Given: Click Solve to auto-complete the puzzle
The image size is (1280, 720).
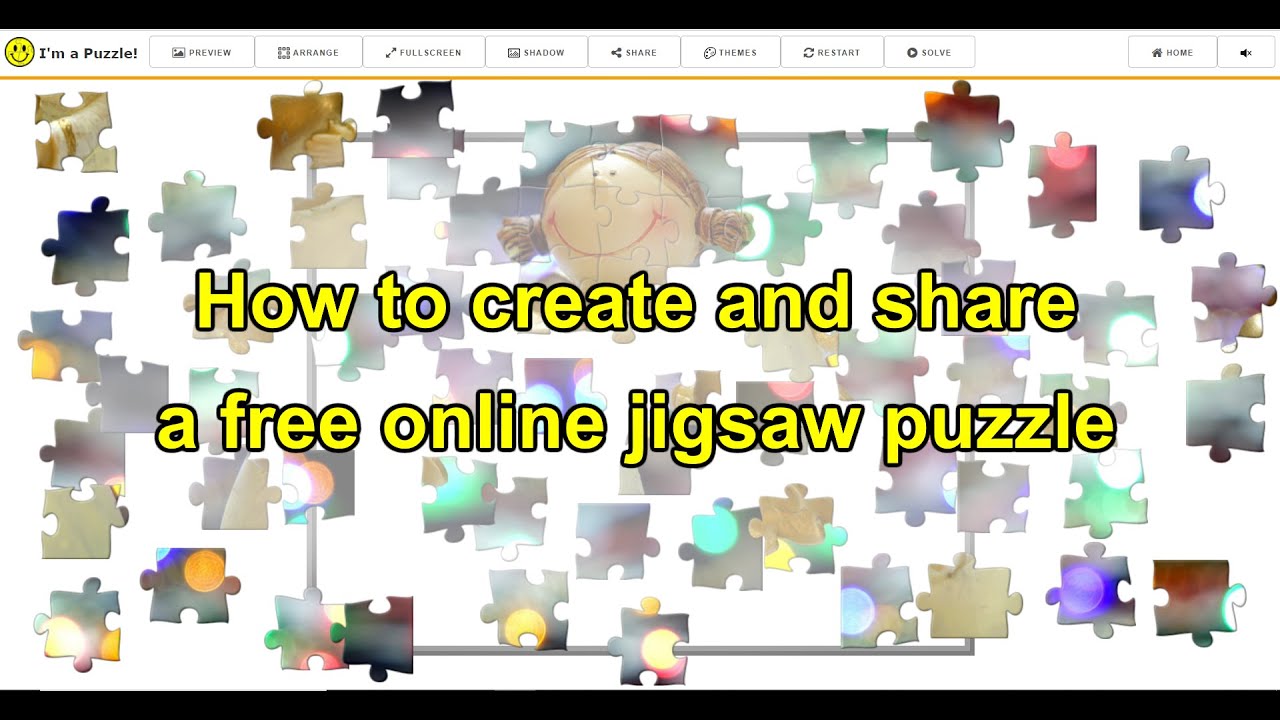Looking at the screenshot, I should pos(929,52).
